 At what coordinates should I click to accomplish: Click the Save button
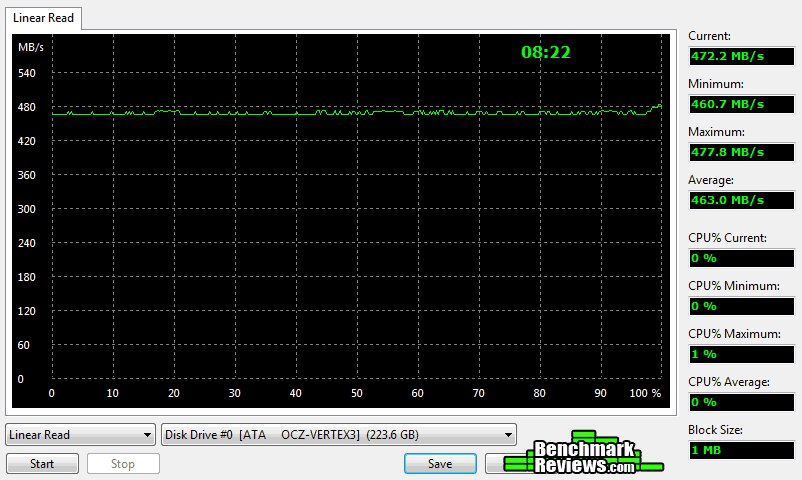(x=440, y=464)
